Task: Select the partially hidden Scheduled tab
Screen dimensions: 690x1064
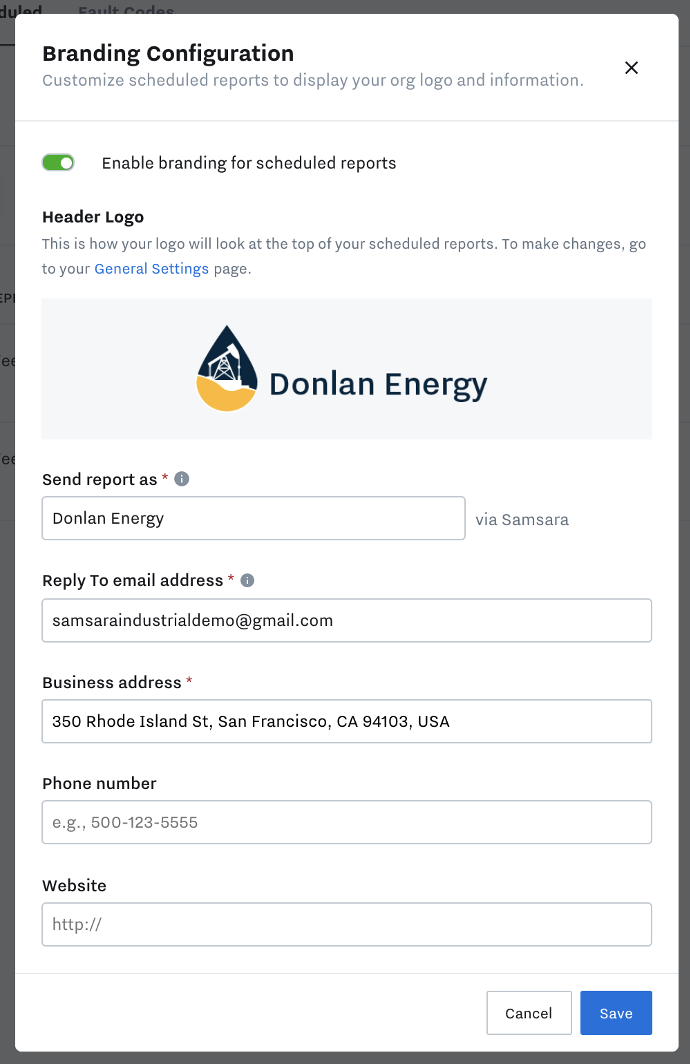Action: click(x=21, y=10)
